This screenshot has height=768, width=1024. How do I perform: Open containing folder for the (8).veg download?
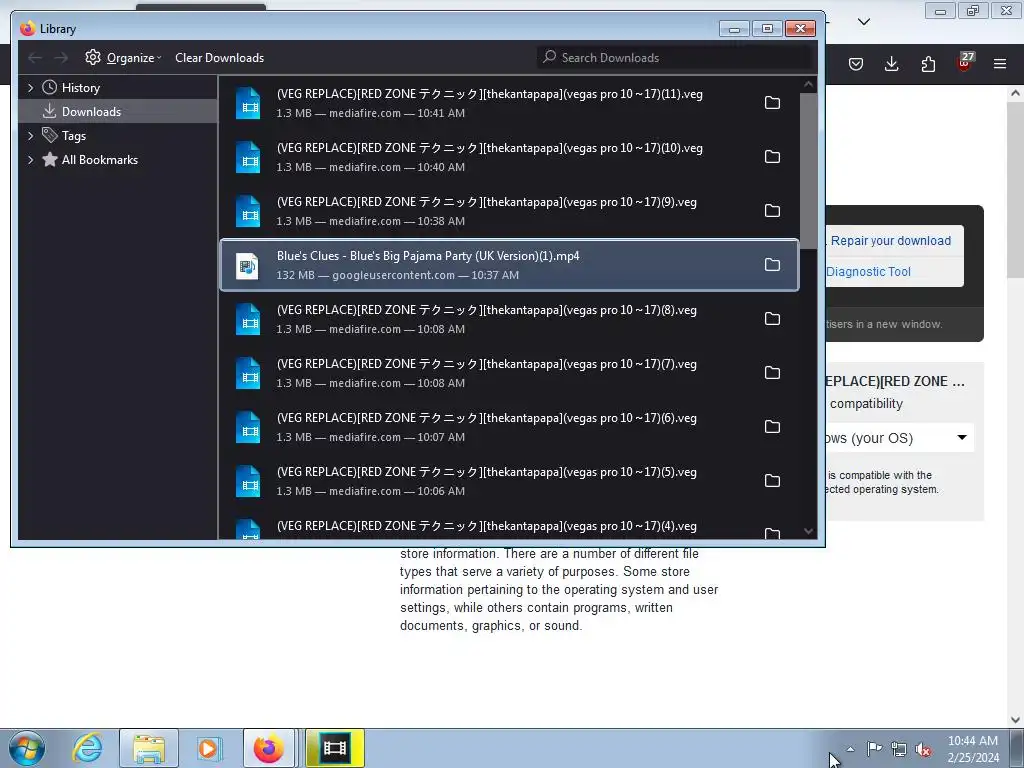(x=772, y=319)
